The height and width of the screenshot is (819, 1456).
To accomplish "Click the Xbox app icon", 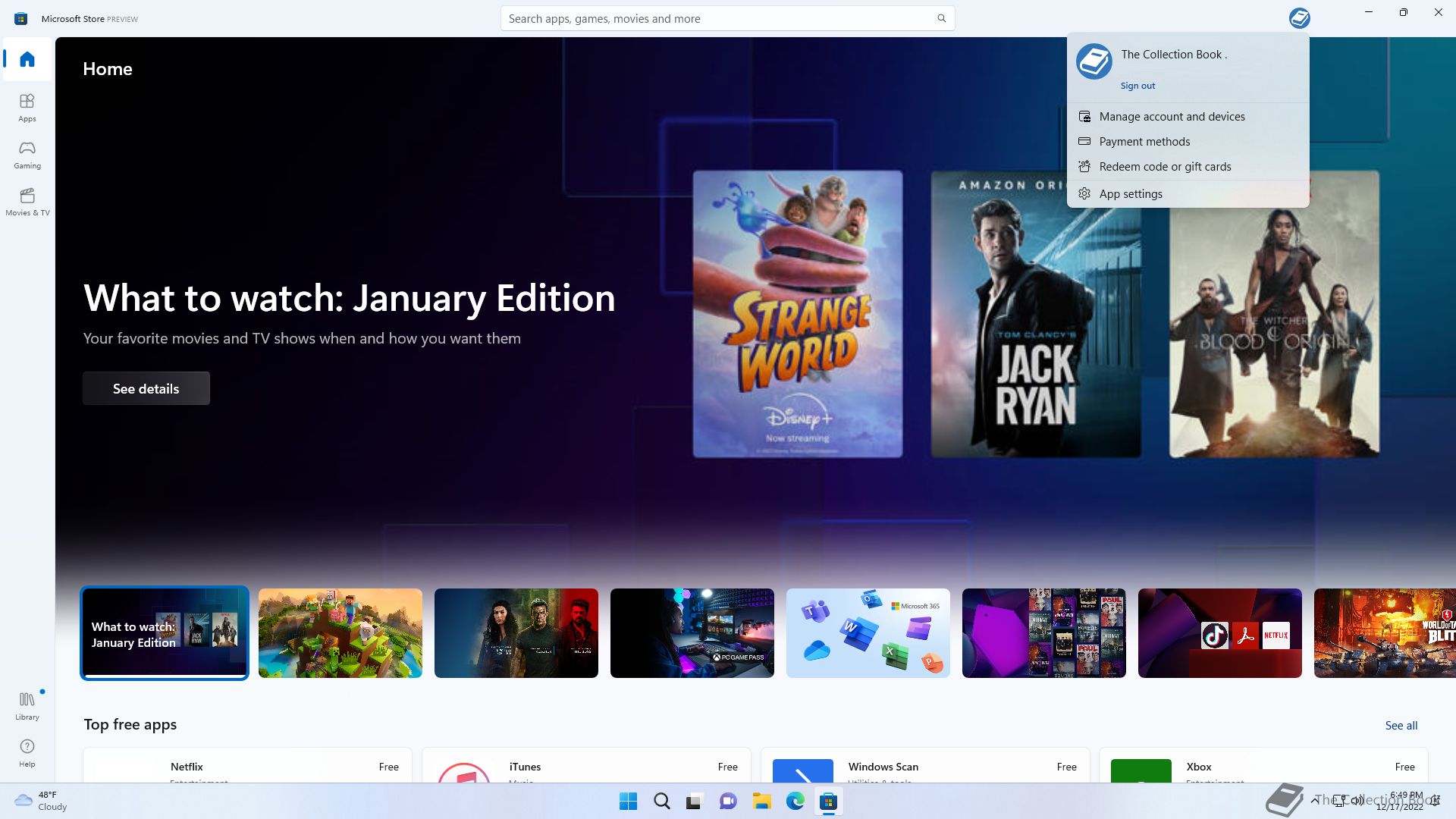I will (1141, 770).
